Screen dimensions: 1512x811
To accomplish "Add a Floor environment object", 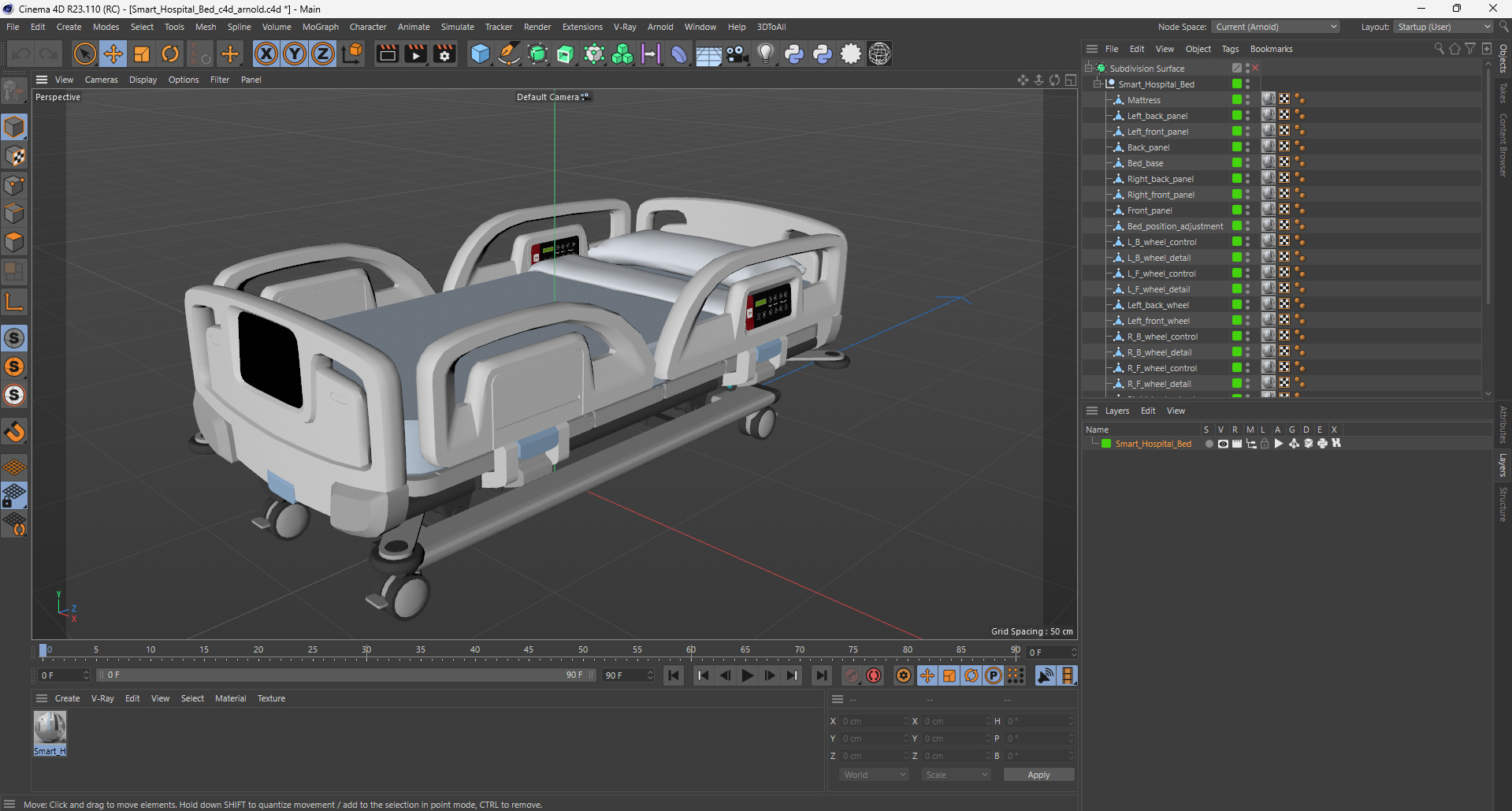I will pos(708,54).
